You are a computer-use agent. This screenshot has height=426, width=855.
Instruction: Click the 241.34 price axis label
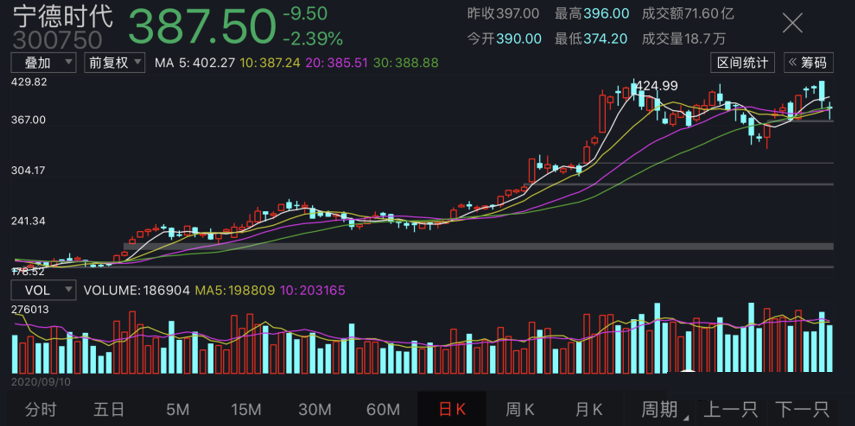pyautogui.click(x=29, y=221)
